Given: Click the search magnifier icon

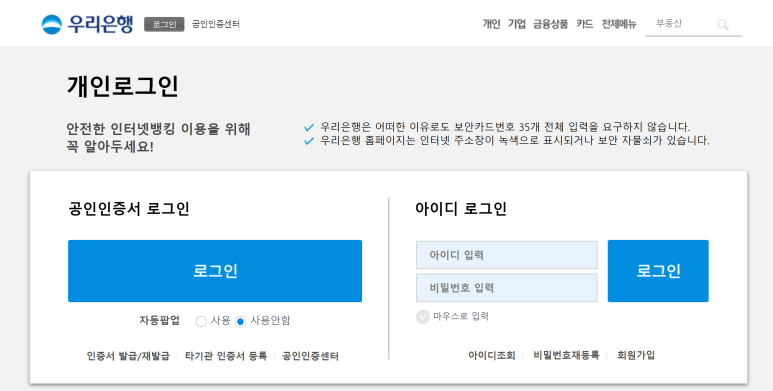Looking at the screenshot, I should tap(723, 25).
